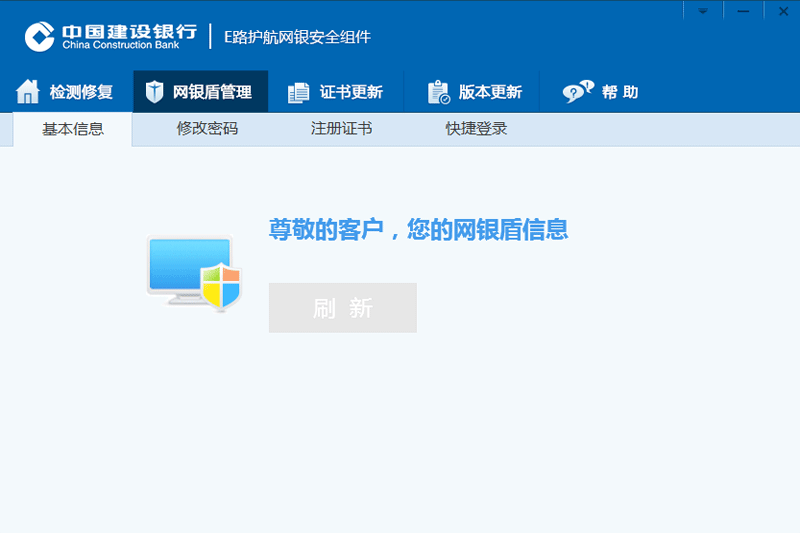
Task: Switch to the 注册证书 tab
Action: (341, 129)
